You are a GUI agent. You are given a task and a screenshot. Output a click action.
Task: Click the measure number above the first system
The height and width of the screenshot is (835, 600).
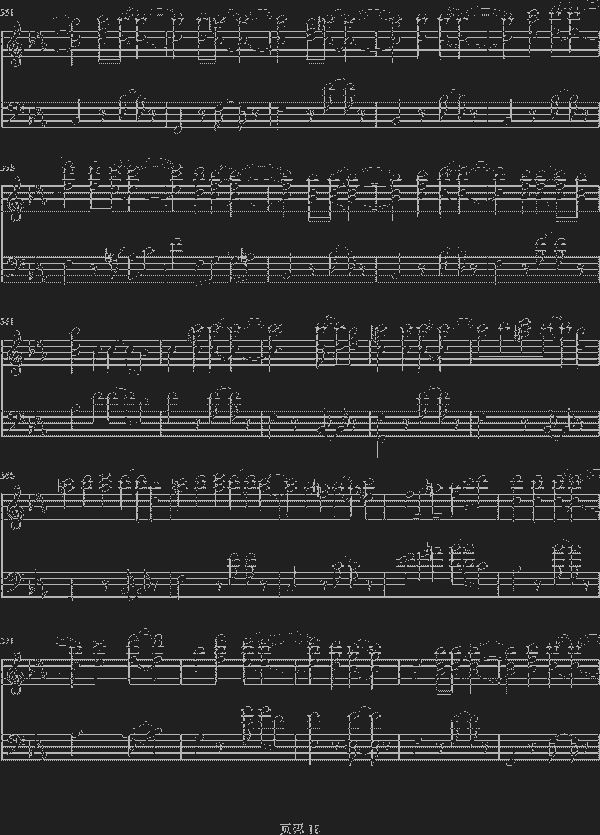[7, 11]
